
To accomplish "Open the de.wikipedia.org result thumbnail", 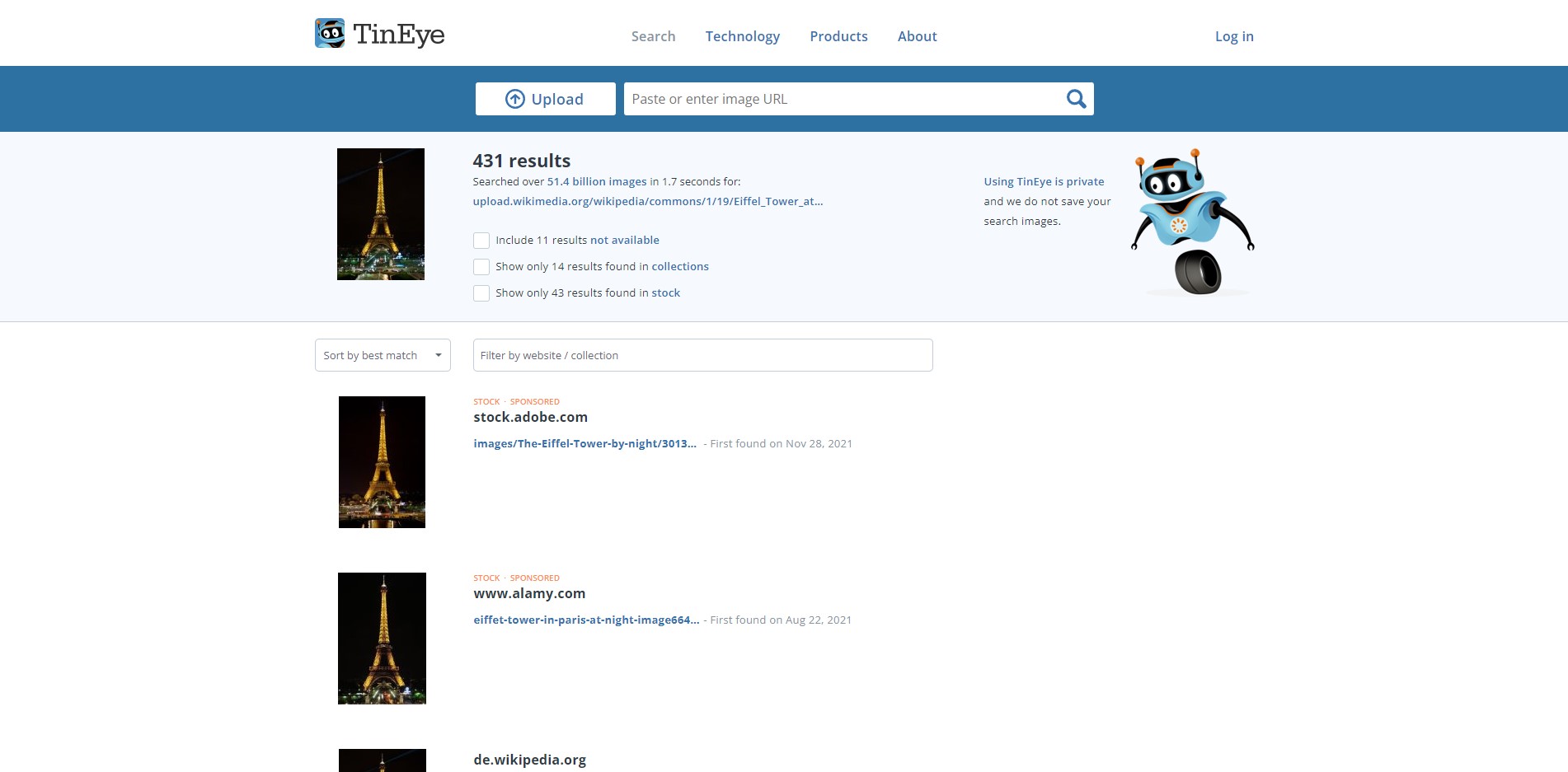I will click(x=382, y=760).
